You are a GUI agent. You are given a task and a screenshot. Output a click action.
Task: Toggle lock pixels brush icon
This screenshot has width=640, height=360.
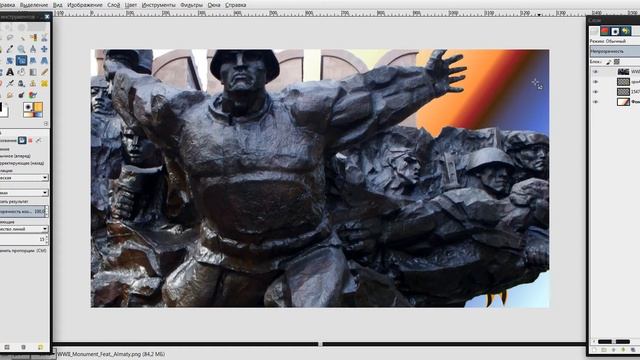pos(609,62)
